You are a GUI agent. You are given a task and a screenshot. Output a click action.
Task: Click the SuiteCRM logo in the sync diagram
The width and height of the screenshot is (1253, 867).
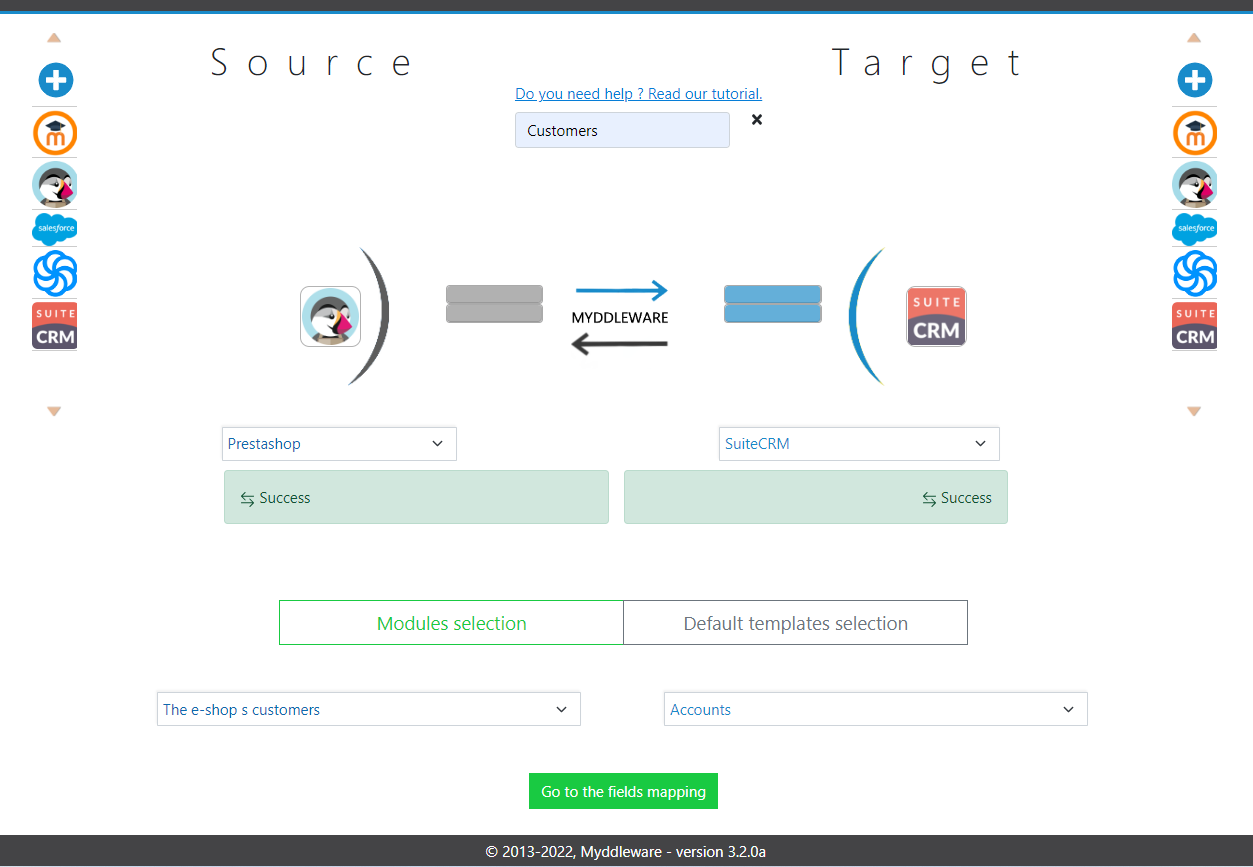(936, 315)
